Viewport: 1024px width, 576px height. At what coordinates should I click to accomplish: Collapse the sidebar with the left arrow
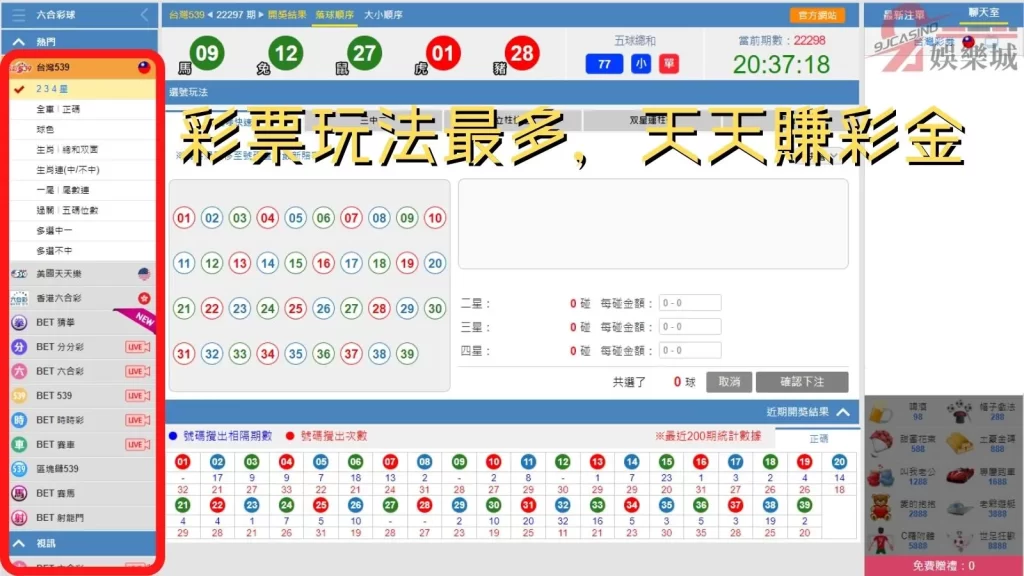pos(145,15)
